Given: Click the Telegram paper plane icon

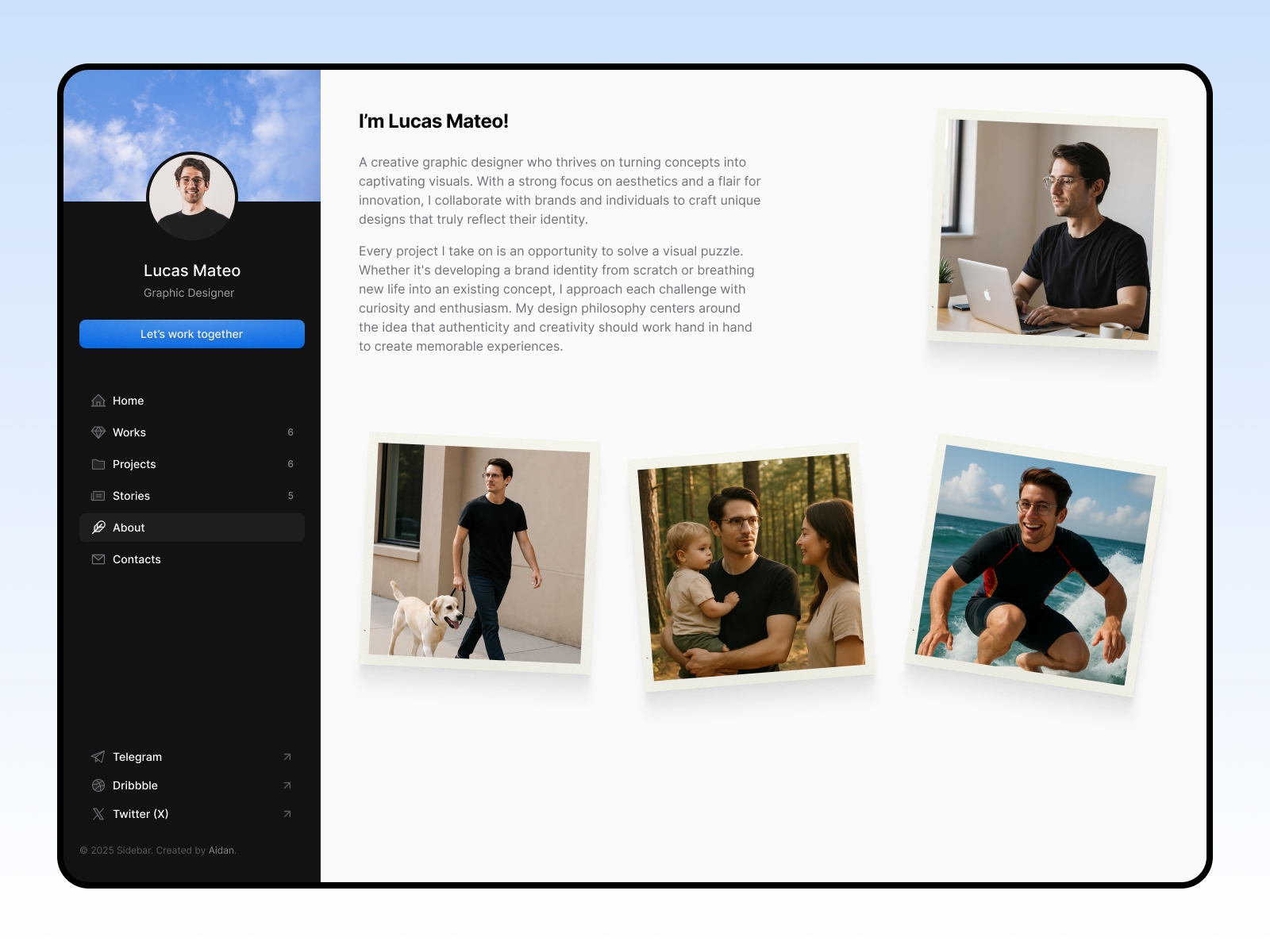Looking at the screenshot, I should click(98, 757).
